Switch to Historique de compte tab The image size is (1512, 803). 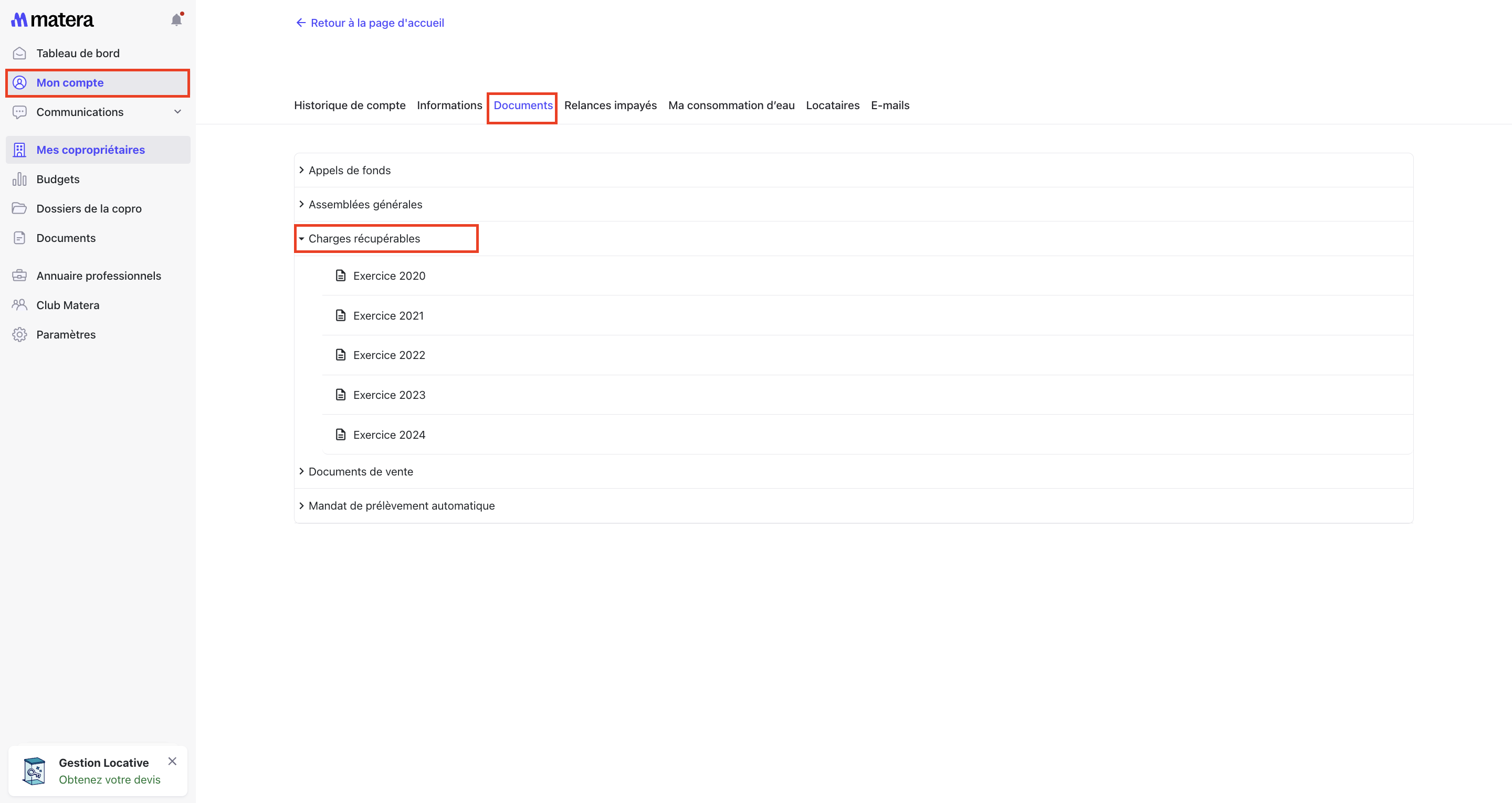[x=349, y=105]
